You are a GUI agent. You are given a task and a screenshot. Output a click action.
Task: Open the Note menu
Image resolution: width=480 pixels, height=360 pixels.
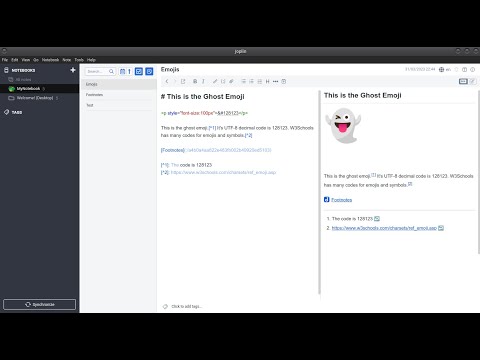pyautogui.click(x=67, y=60)
